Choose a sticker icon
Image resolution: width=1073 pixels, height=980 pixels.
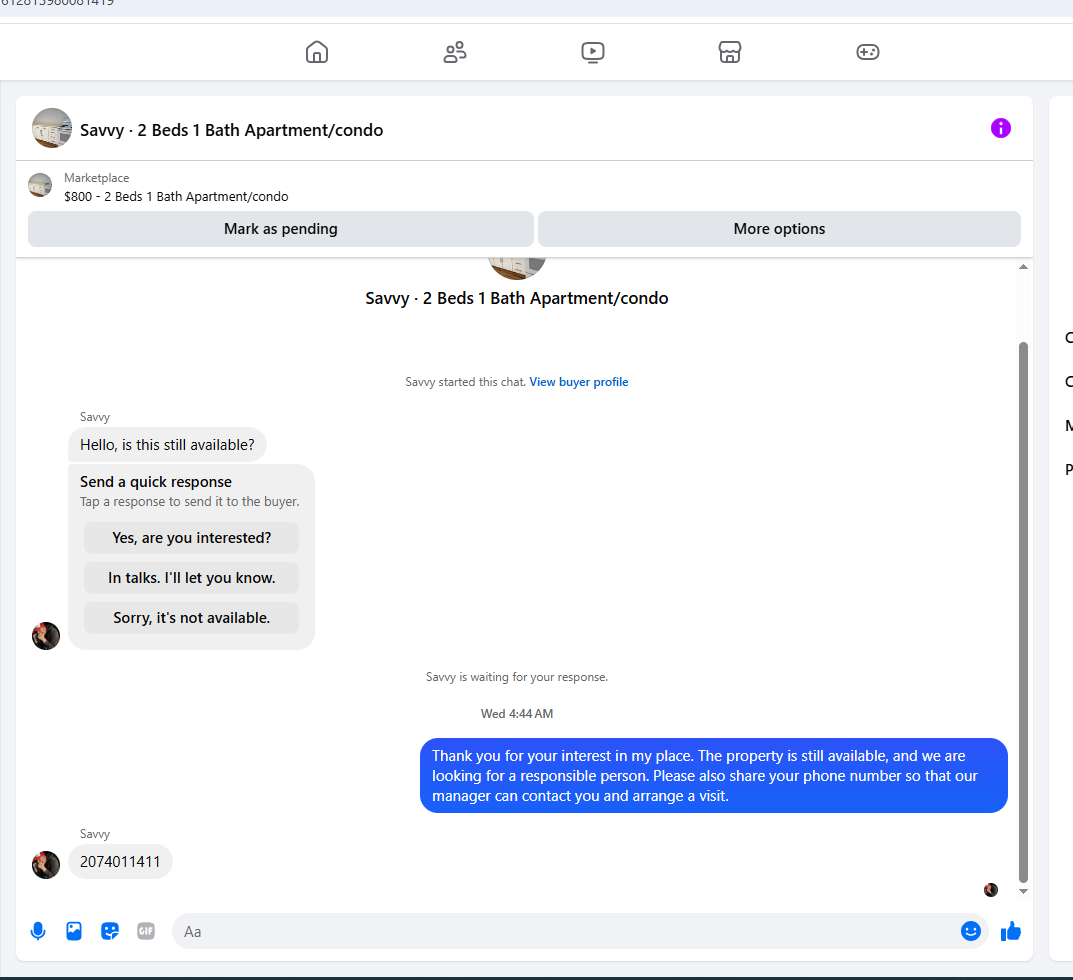[x=109, y=931]
